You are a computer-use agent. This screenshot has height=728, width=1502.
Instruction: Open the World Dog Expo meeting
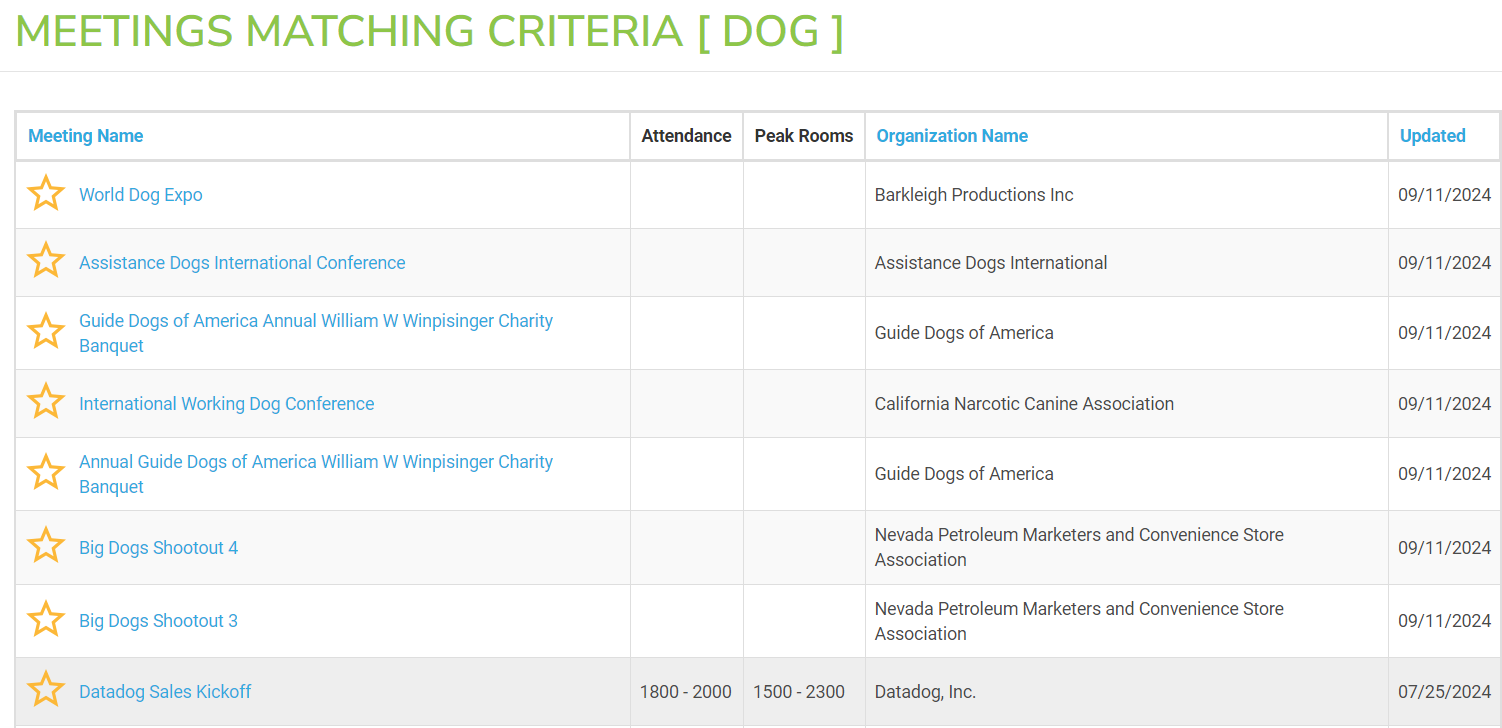(141, 195)
